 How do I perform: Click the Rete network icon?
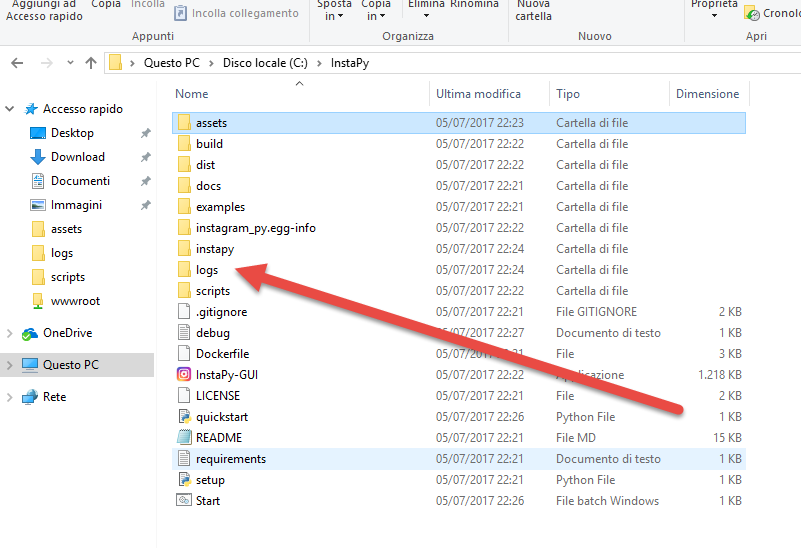[x=30, y=397]
